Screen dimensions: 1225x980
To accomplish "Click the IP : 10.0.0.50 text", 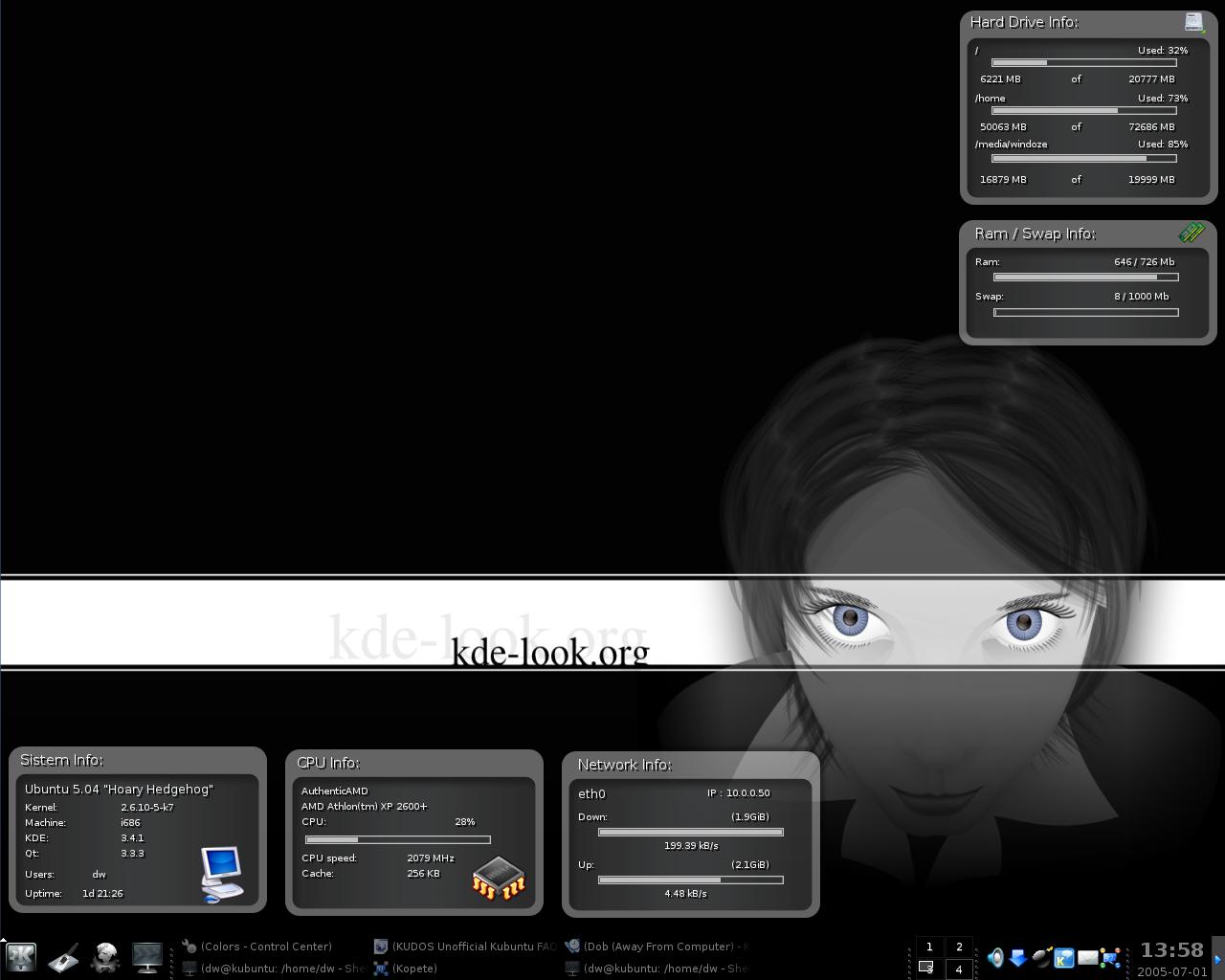I will tap(739, 793).
